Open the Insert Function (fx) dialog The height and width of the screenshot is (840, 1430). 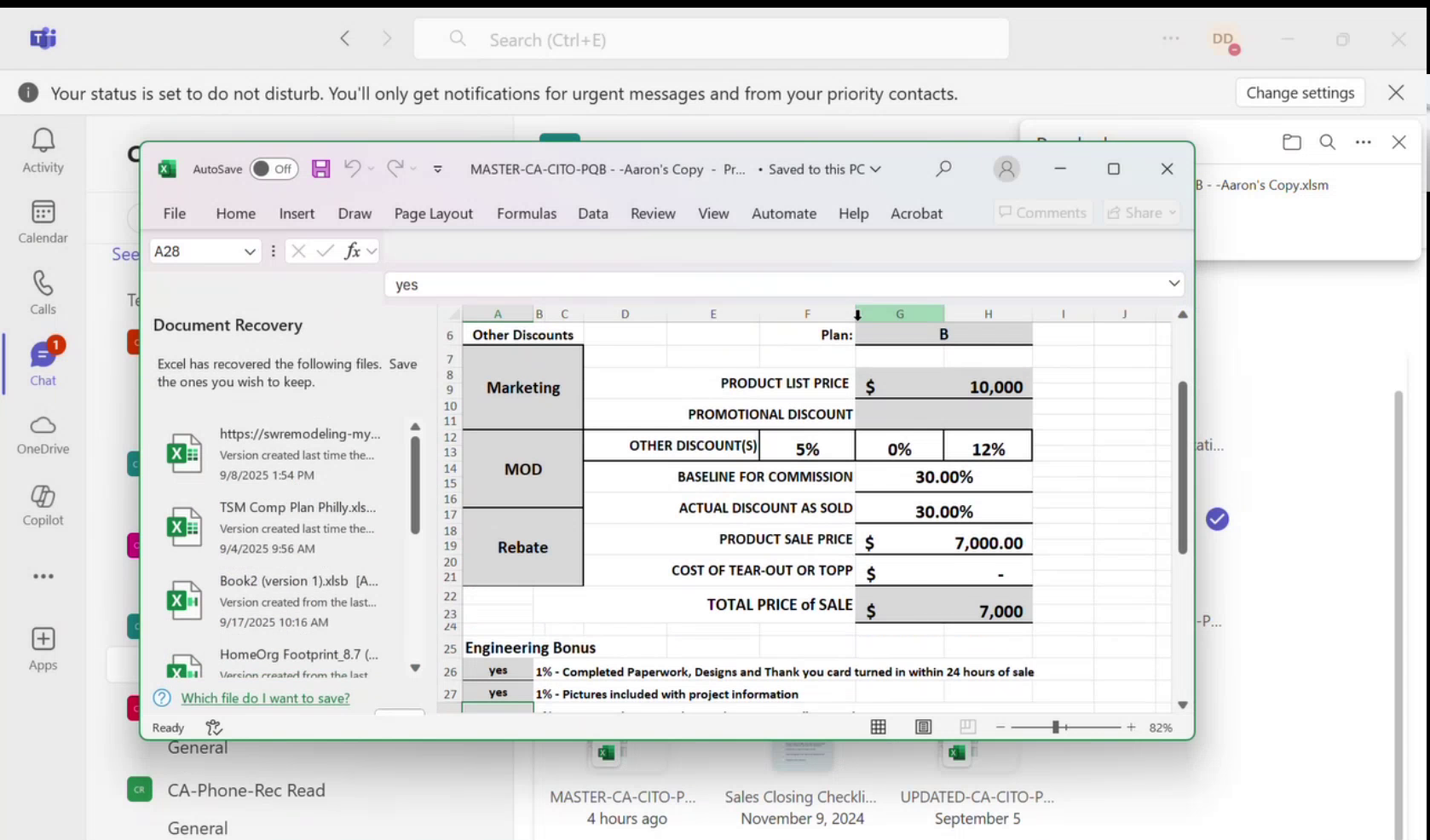[353, 250]
